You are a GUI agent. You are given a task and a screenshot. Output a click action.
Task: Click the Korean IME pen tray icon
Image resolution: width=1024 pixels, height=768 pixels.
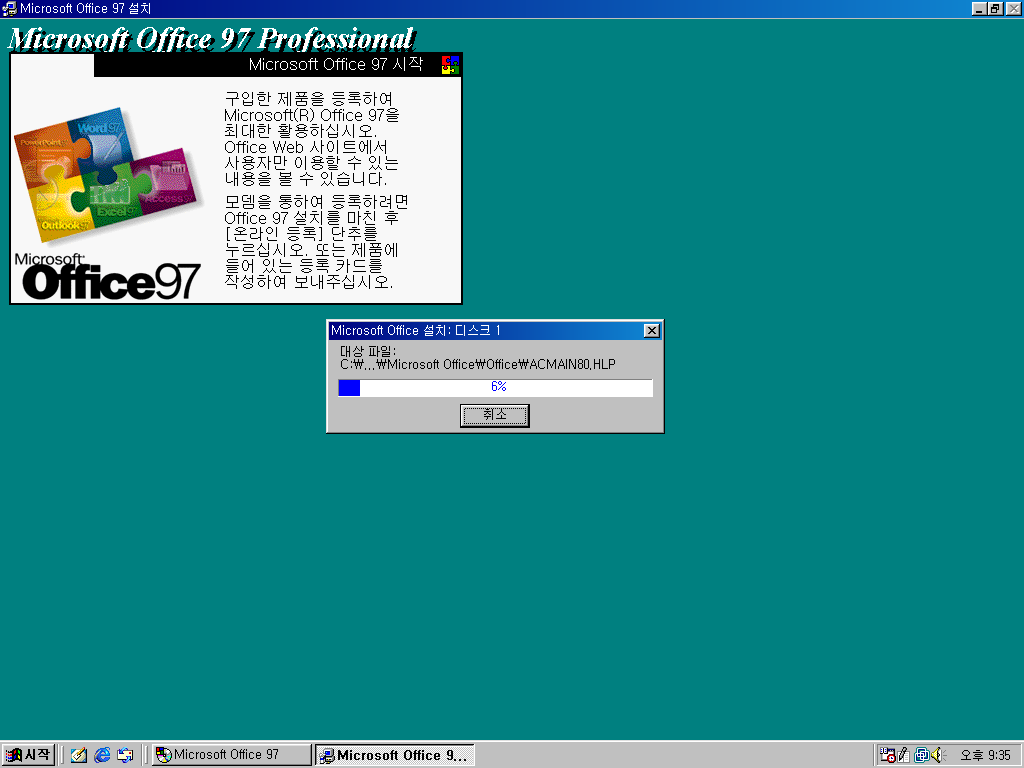pos(904,755)
